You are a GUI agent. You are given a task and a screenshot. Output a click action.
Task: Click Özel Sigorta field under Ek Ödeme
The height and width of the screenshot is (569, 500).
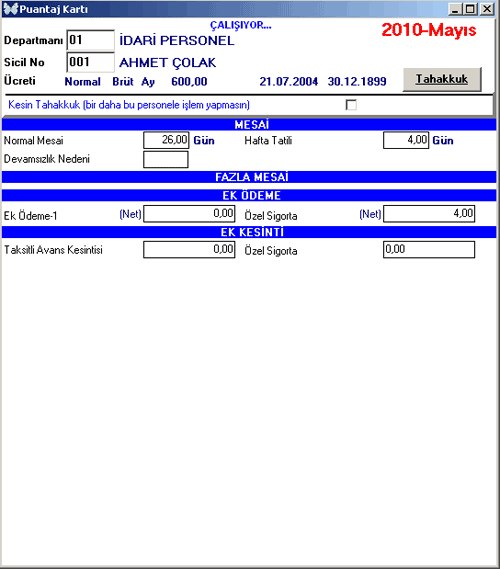429,213
